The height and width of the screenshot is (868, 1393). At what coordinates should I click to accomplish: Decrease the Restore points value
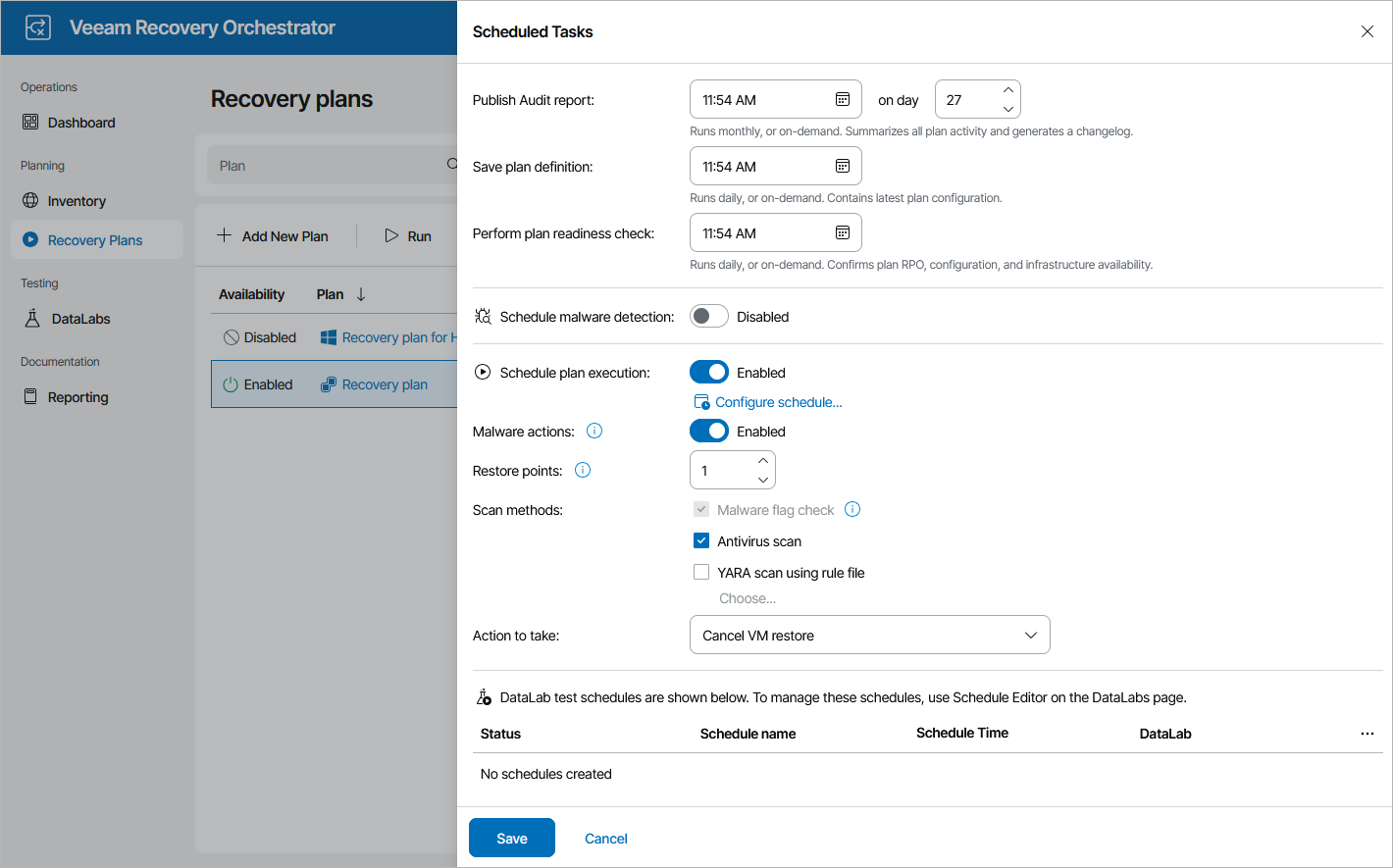(x=763, y=480)
